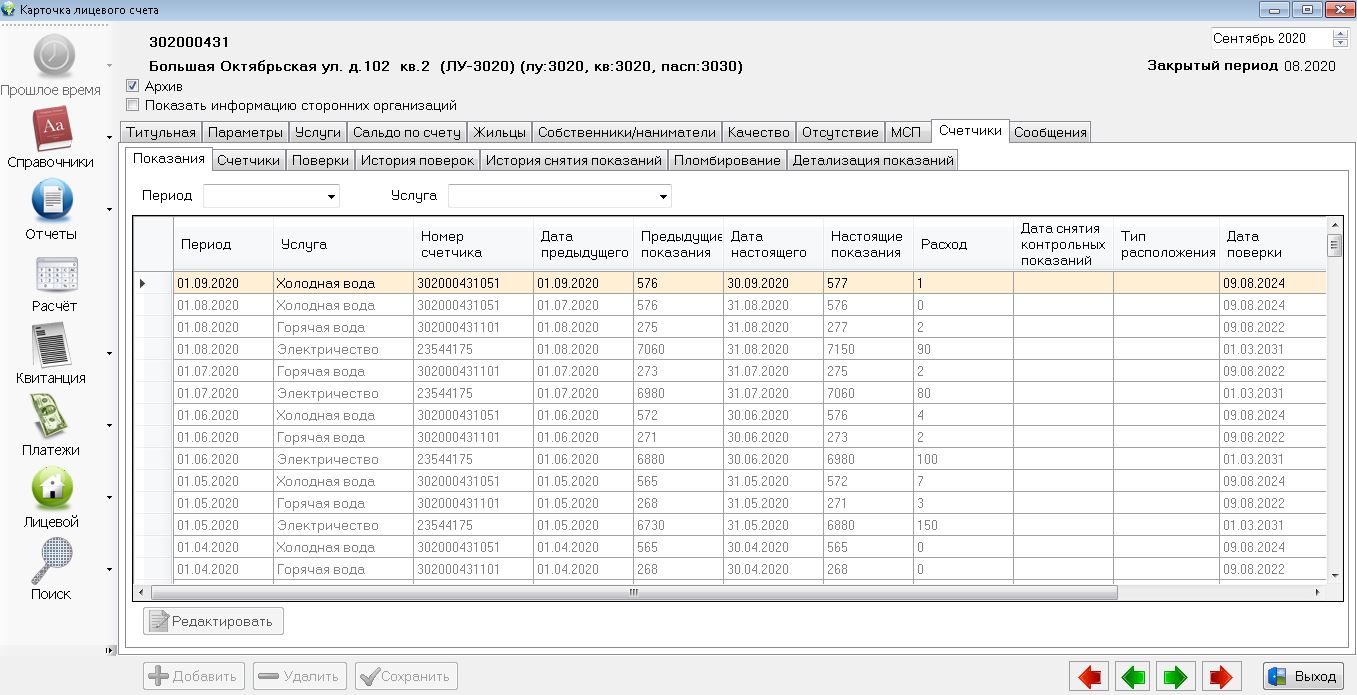Click the Лицевой house icon

[x=52, y=489]
